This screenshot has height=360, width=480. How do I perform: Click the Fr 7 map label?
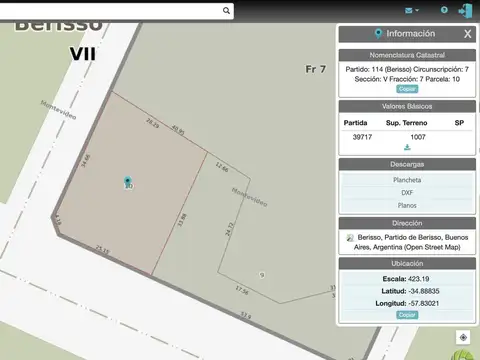coord(315,69)
